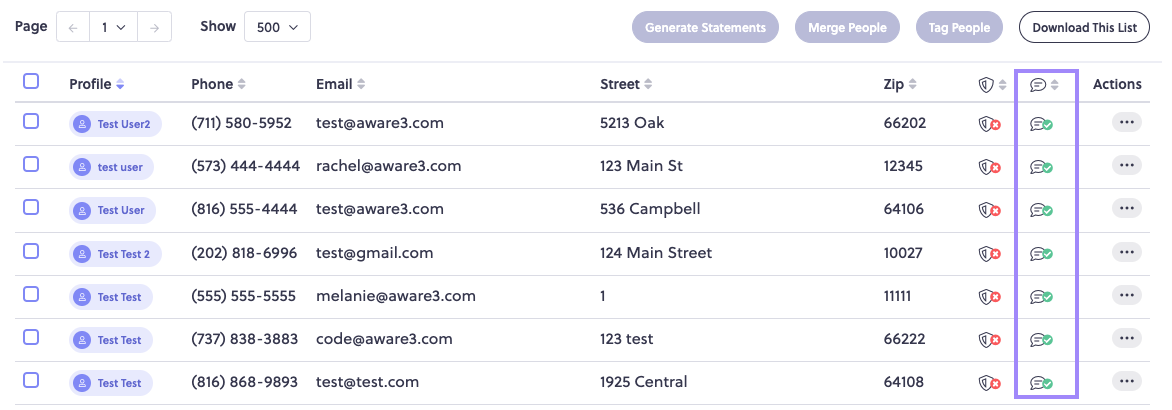Image resolution: width=1172 pixels, height=410 pixels.
Task: Sort the table by Zip column
Action: (x=900, y=84)
